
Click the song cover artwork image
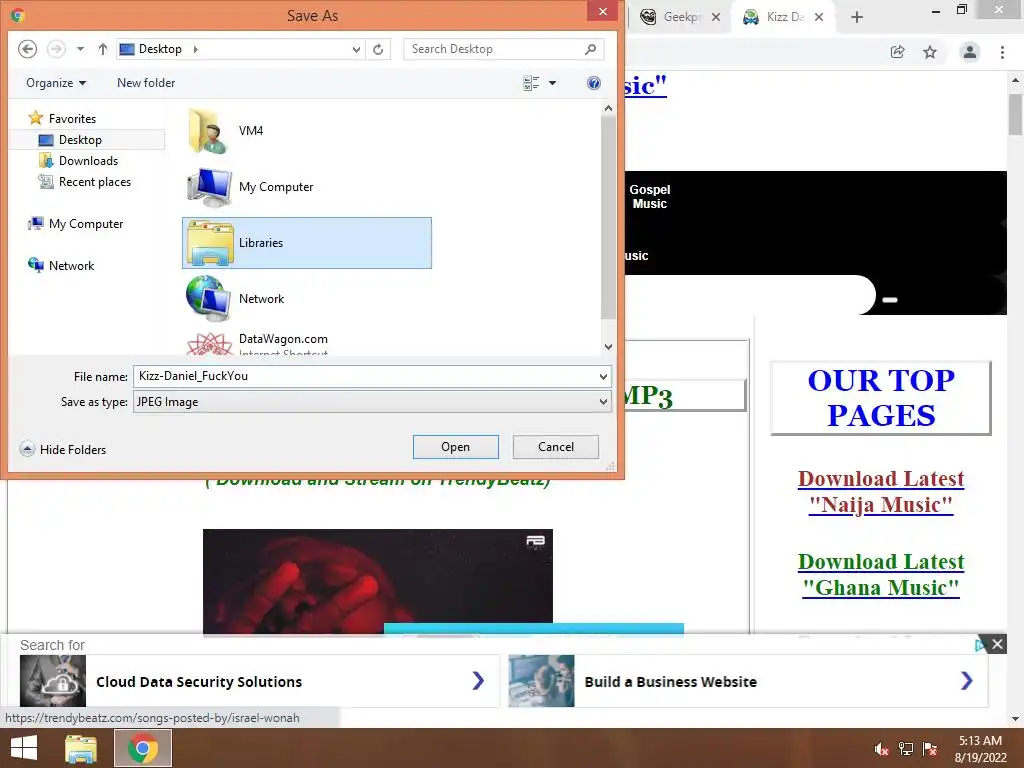pyautogui.click(x=377, y=581)
